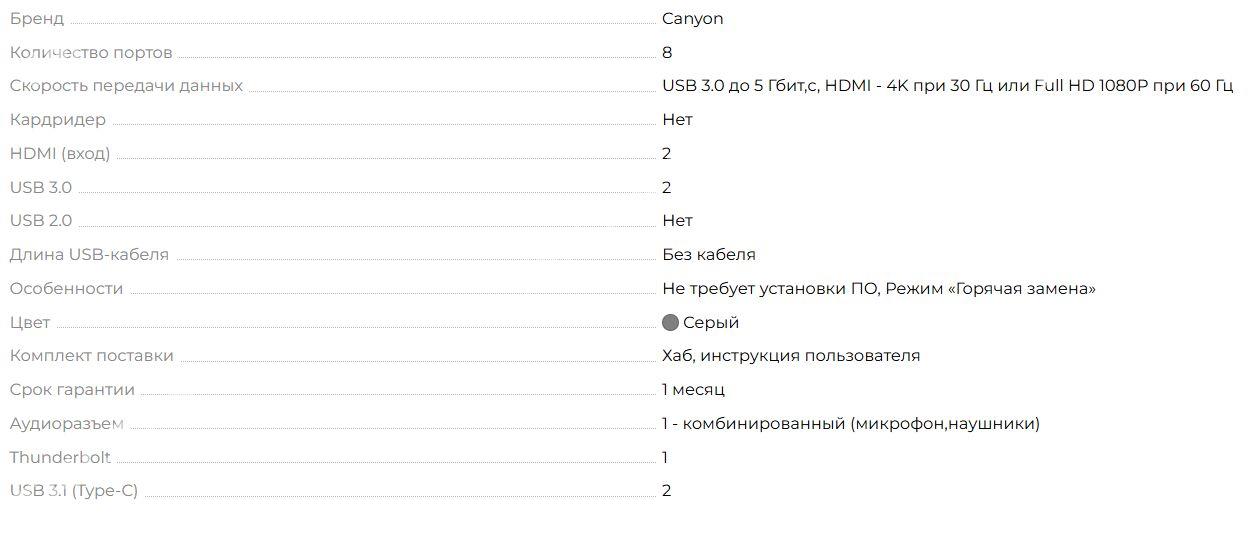Click the USB 3.1 (Type-C) label
This screenshot has height=539, width=1251.
[x=74, y=491]
